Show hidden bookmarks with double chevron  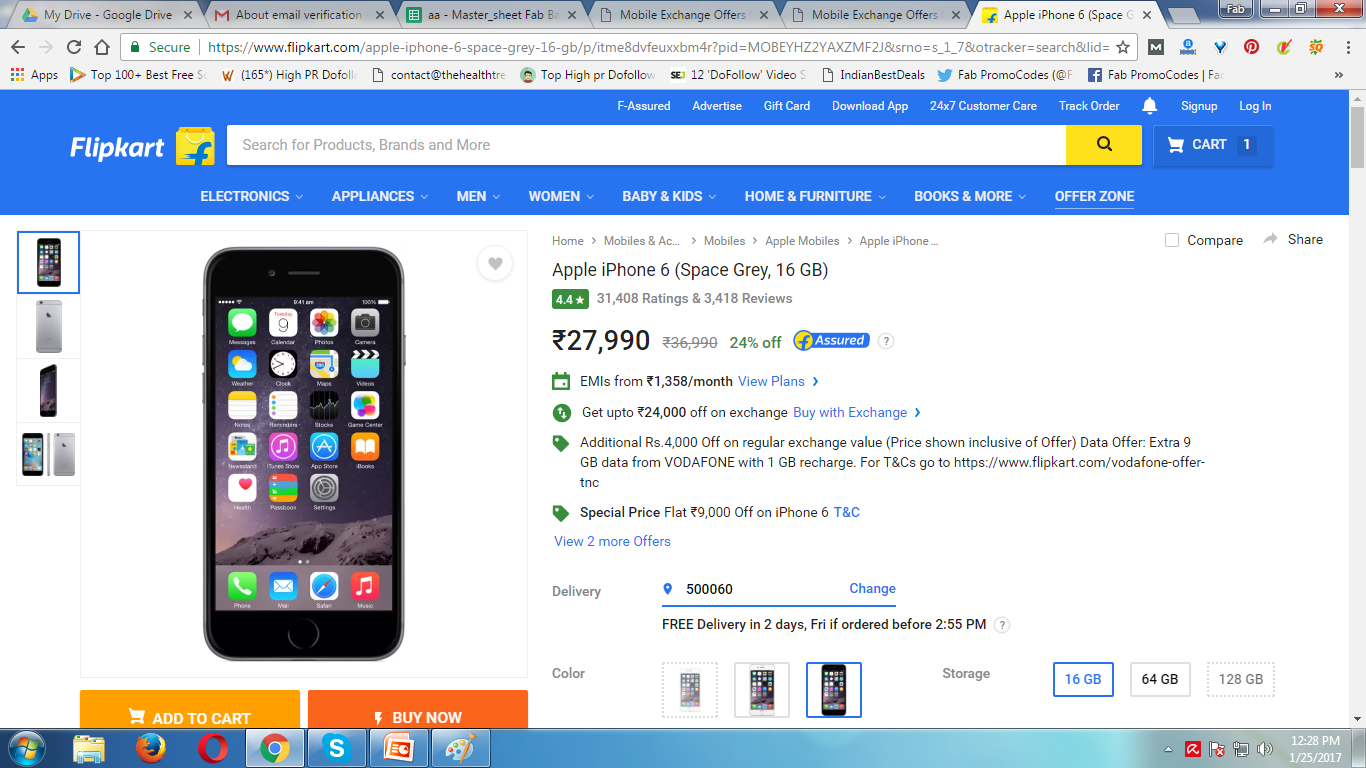[1339, 75]
